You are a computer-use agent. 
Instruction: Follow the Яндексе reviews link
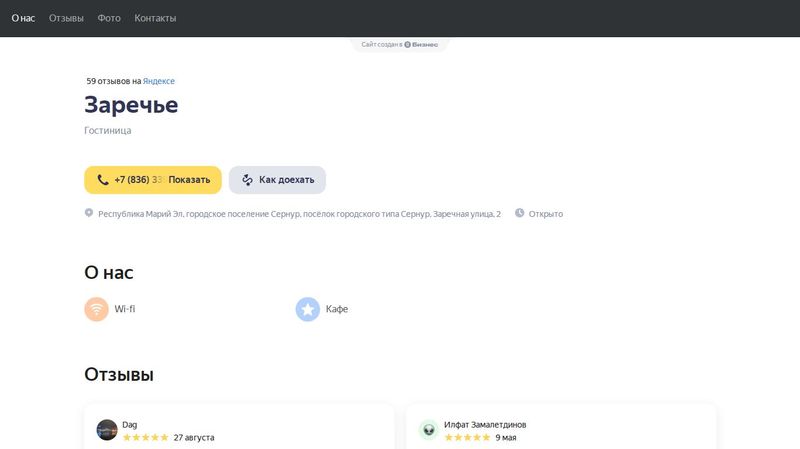tap(159, 81)
